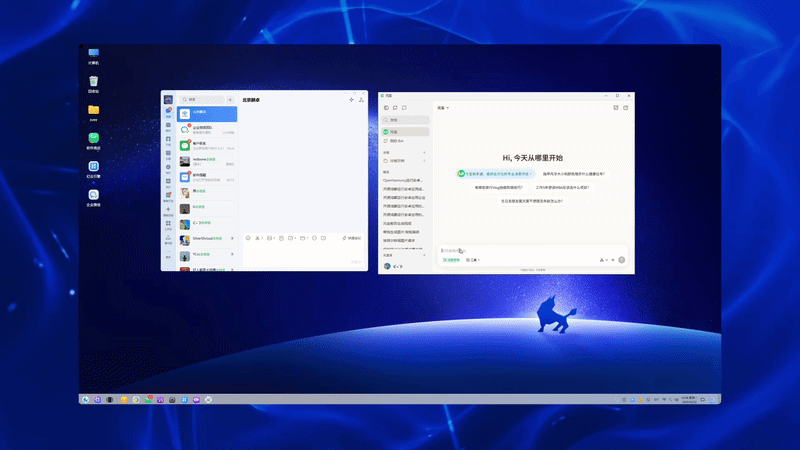The width and height of the screenshot is (800, 450).
Task: Click the quick meeting button in WeCom toolbar
Action: click(x=352, y=238)
